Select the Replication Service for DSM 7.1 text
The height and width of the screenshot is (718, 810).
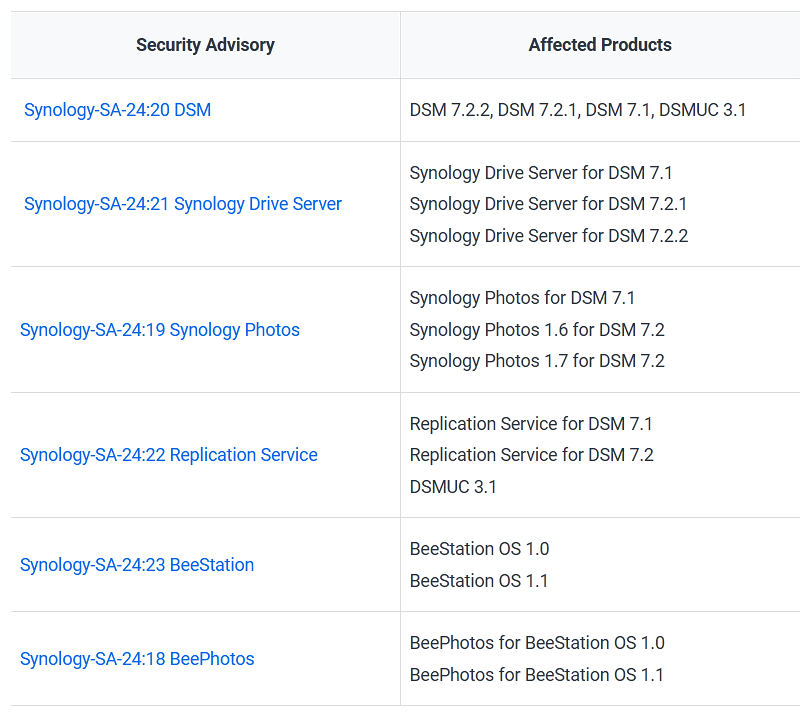pyautogui.click(x=530, y=424)
